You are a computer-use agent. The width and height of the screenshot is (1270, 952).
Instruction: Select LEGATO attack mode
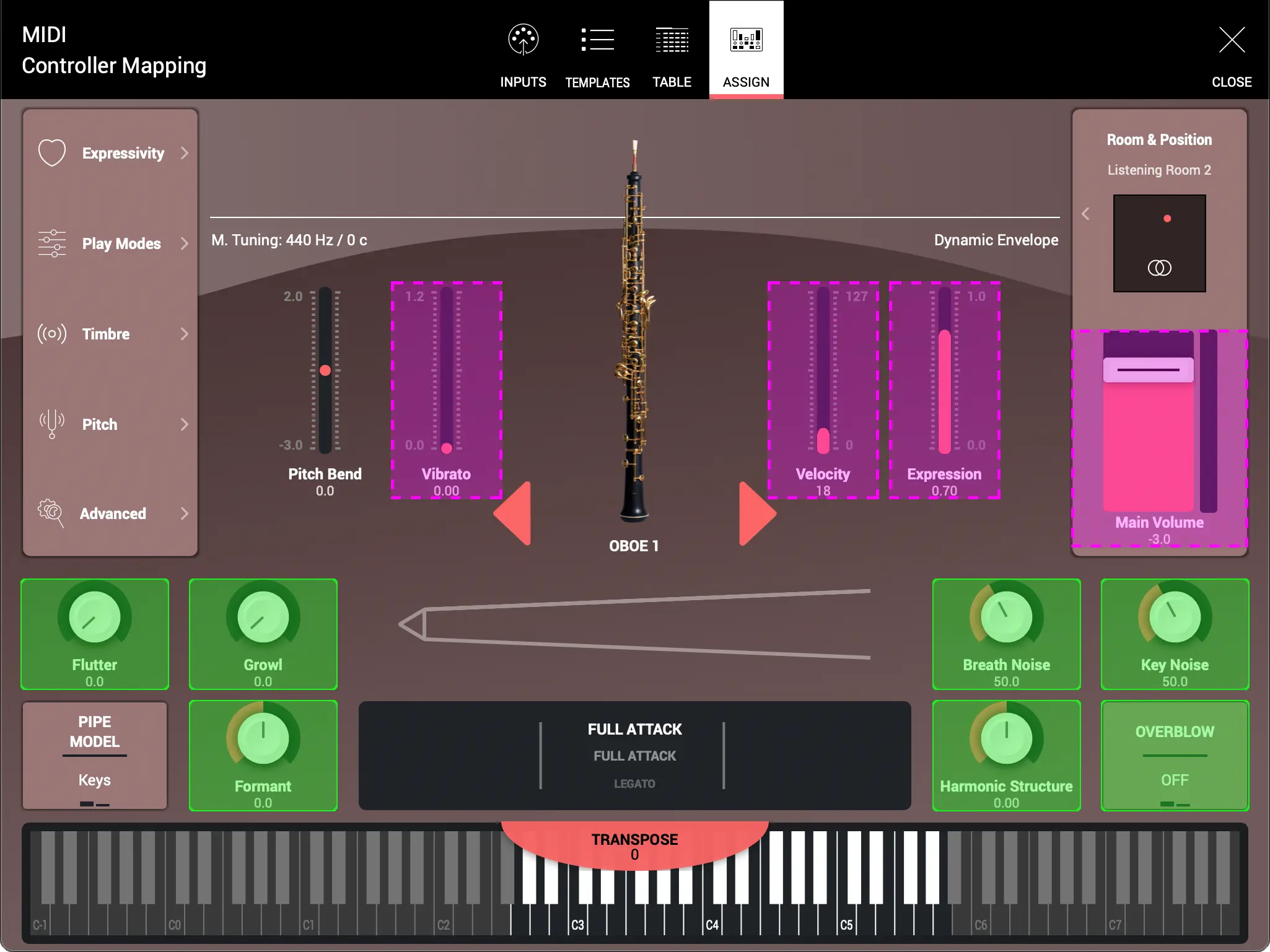634,783
